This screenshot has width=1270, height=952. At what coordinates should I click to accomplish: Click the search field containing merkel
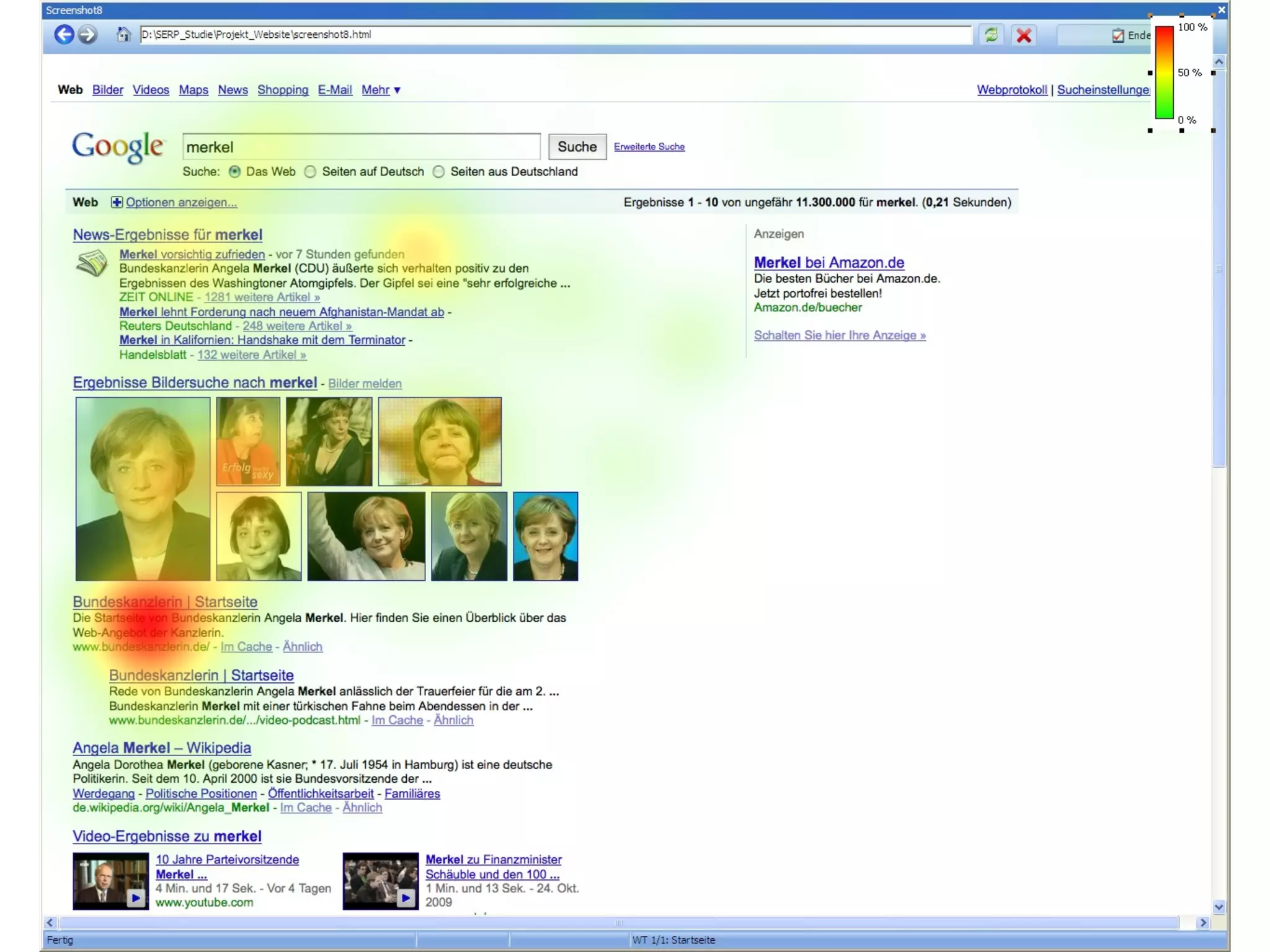pos(361,147)
